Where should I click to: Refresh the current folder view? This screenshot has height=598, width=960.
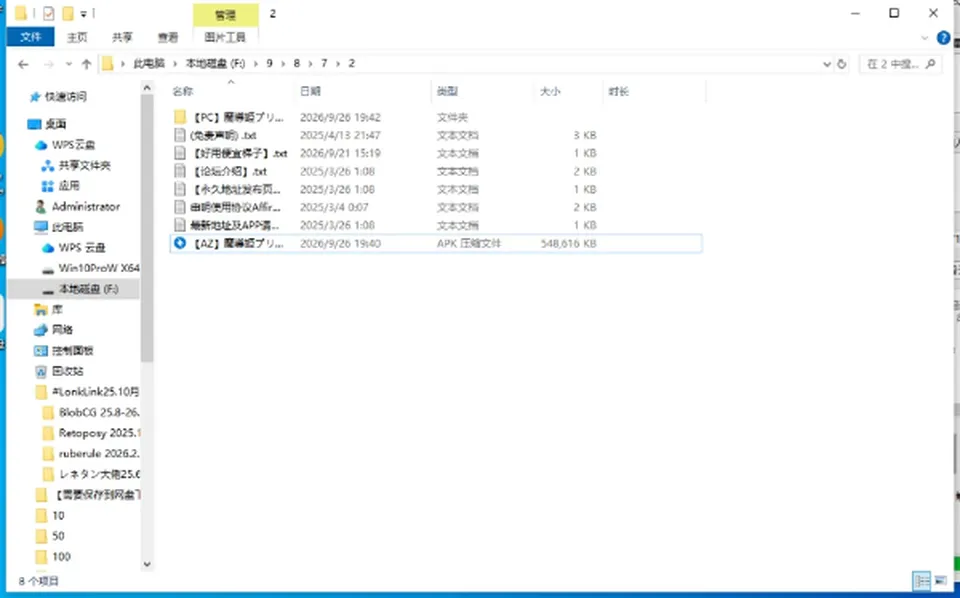coord(842,64)
